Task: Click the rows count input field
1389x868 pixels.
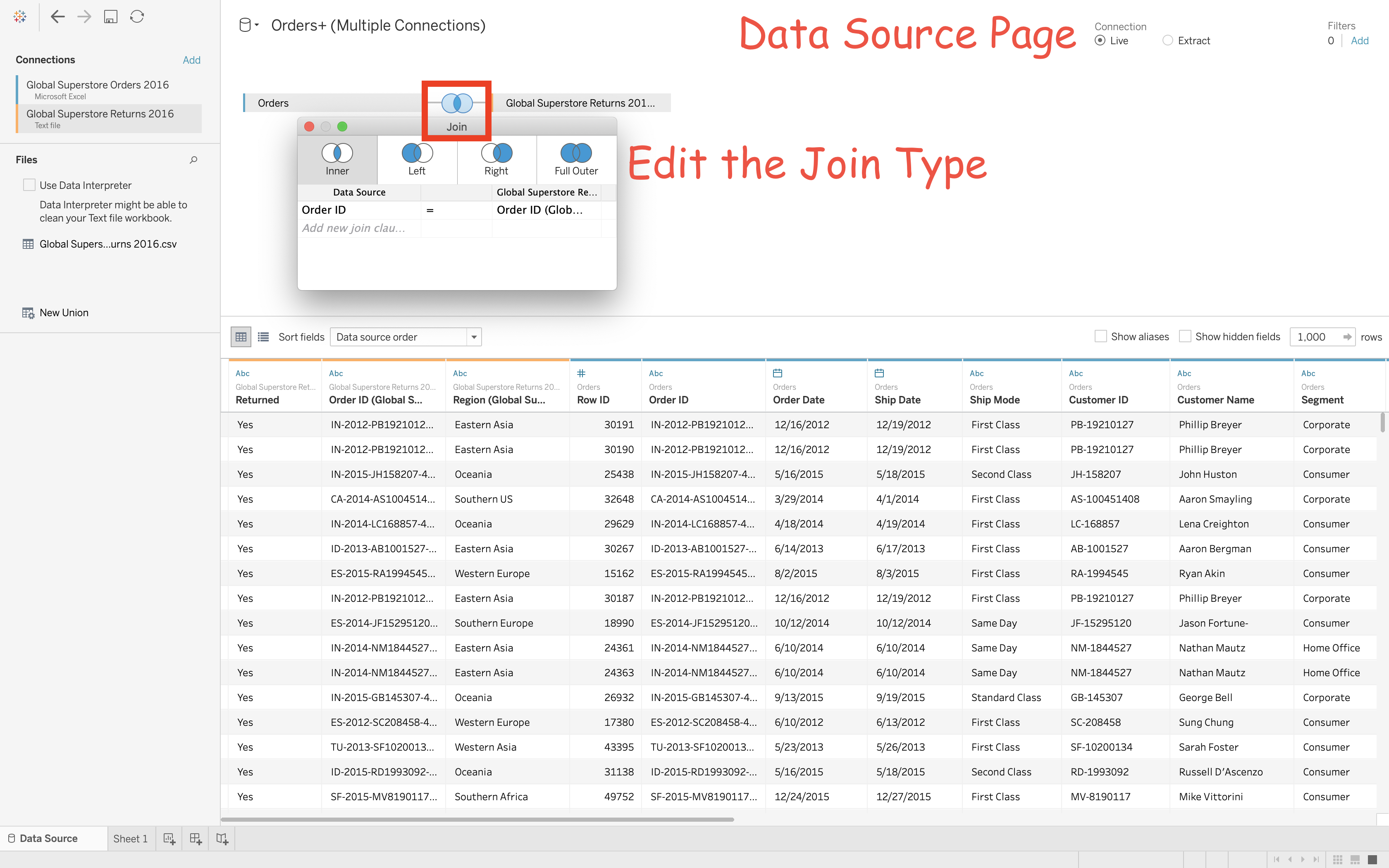Action: [x=1315, y=337]
